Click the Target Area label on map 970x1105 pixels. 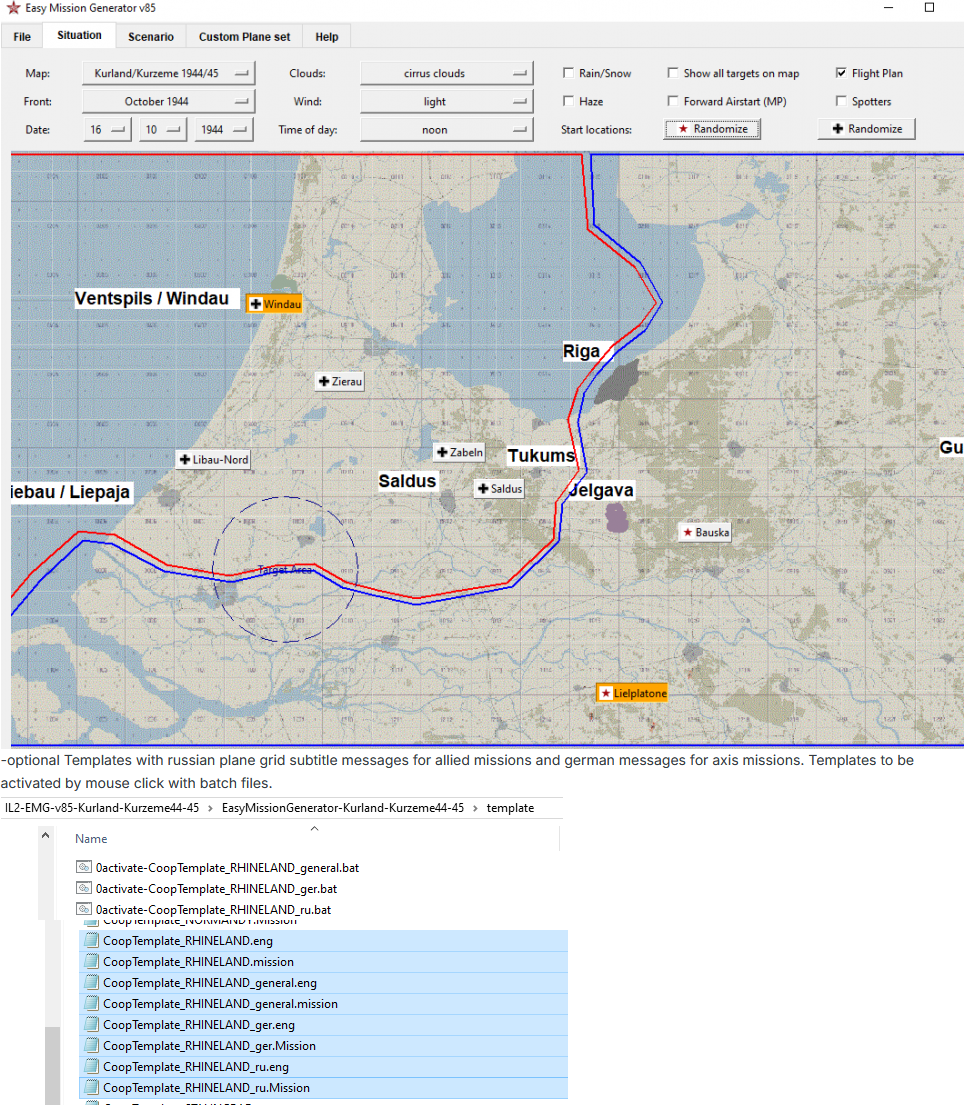point(285,569)
